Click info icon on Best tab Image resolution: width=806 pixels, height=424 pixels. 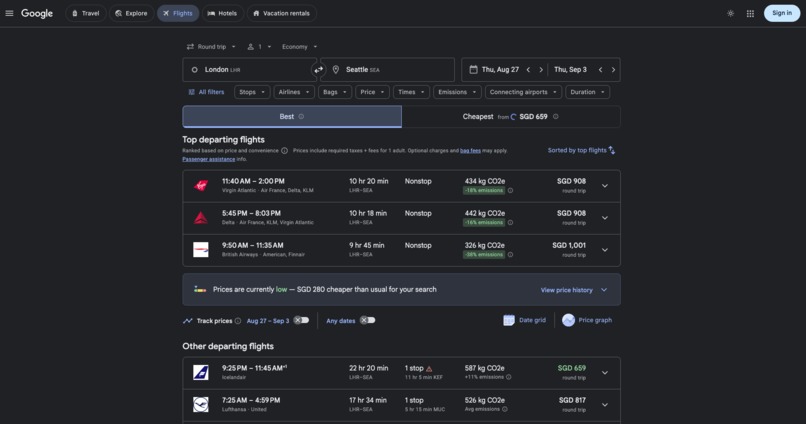(x=301, y=117)
